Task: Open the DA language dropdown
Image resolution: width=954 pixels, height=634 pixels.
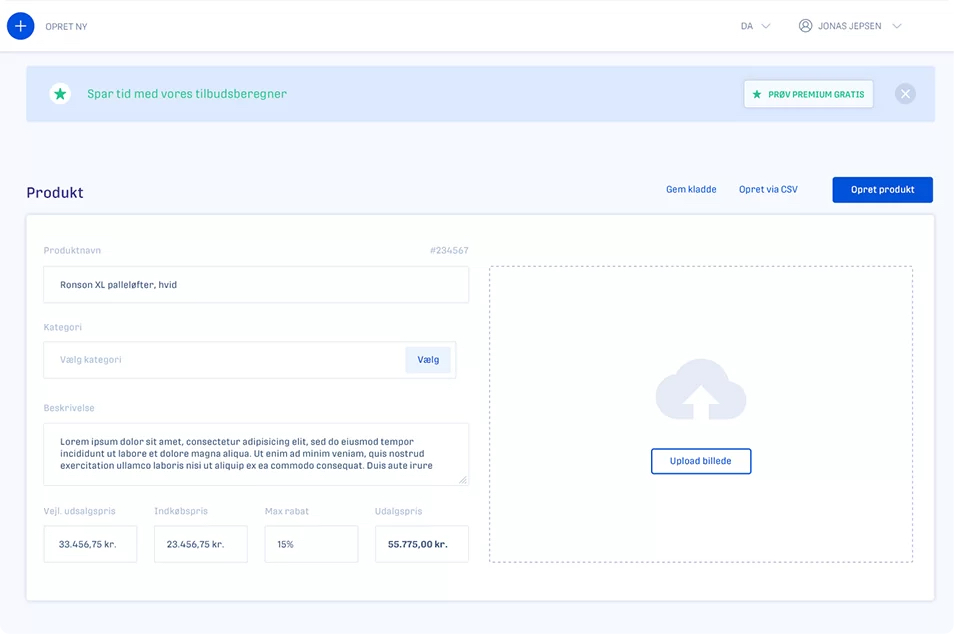Action: pyautogui.click(x=755, y=26)
